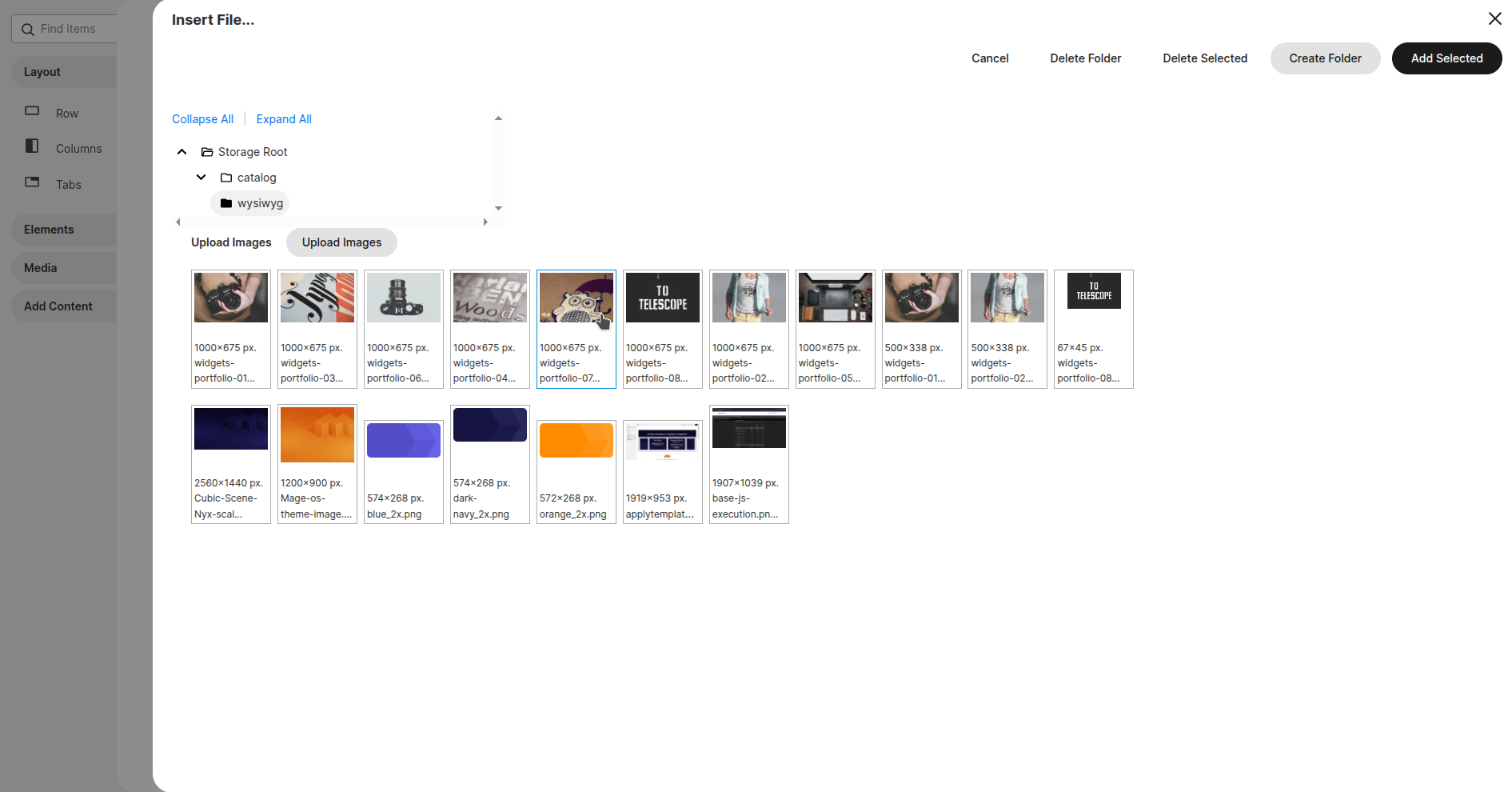
Task: Select the Columns layout icon
Action: coord(32,146)
